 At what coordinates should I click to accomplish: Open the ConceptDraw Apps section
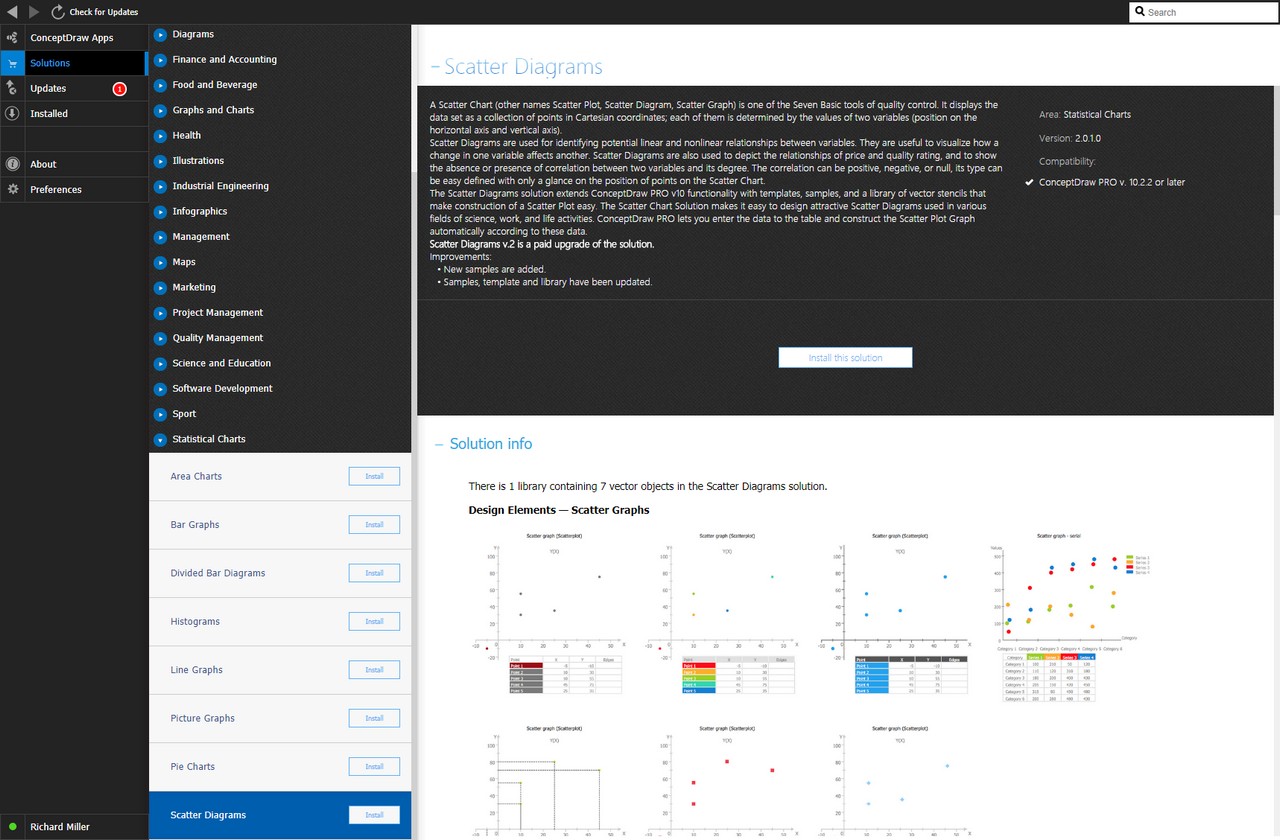pyautogui.click(x=74, y=38)
